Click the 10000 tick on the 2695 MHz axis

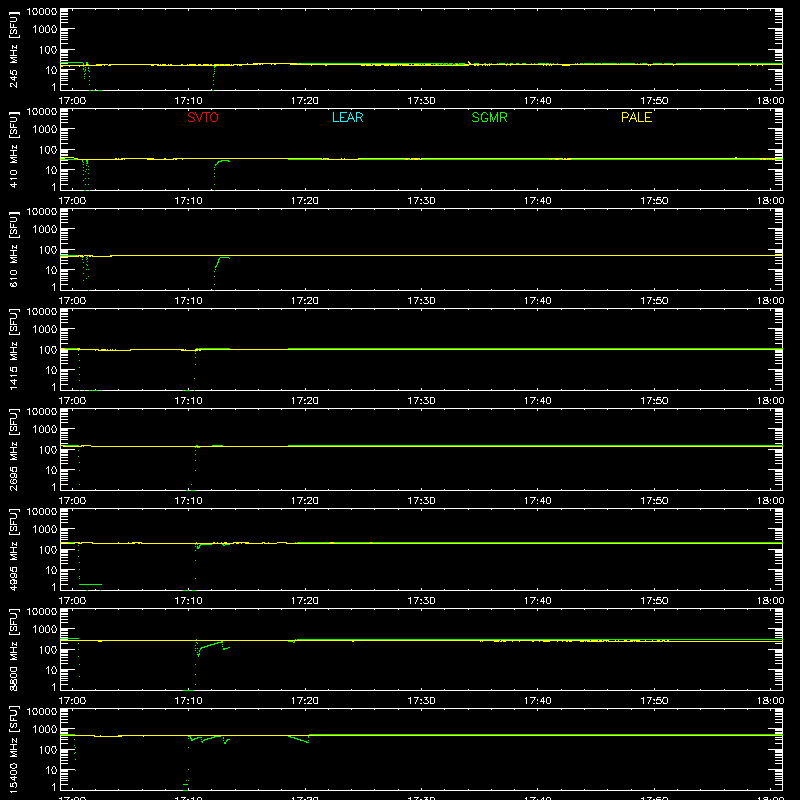coord(42,412)
